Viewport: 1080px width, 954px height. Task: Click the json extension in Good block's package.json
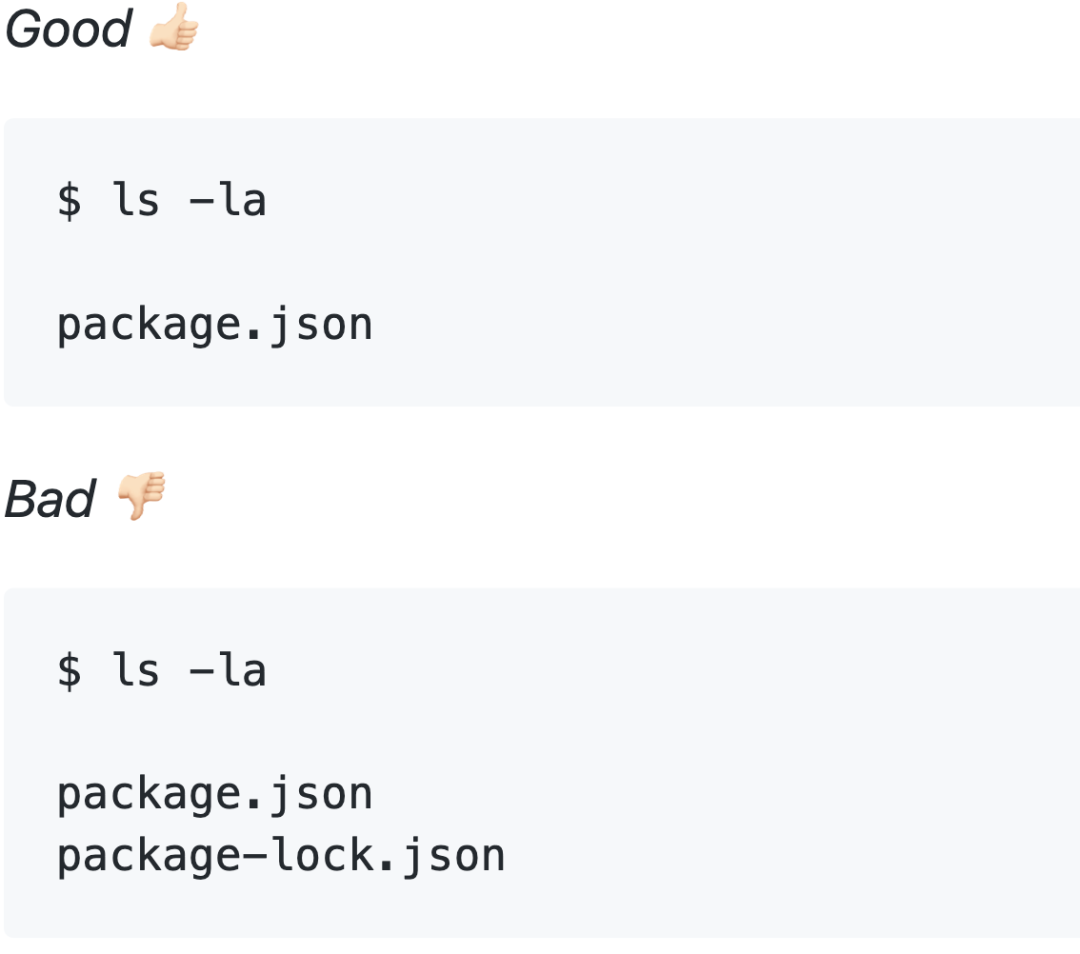(320, 326)
